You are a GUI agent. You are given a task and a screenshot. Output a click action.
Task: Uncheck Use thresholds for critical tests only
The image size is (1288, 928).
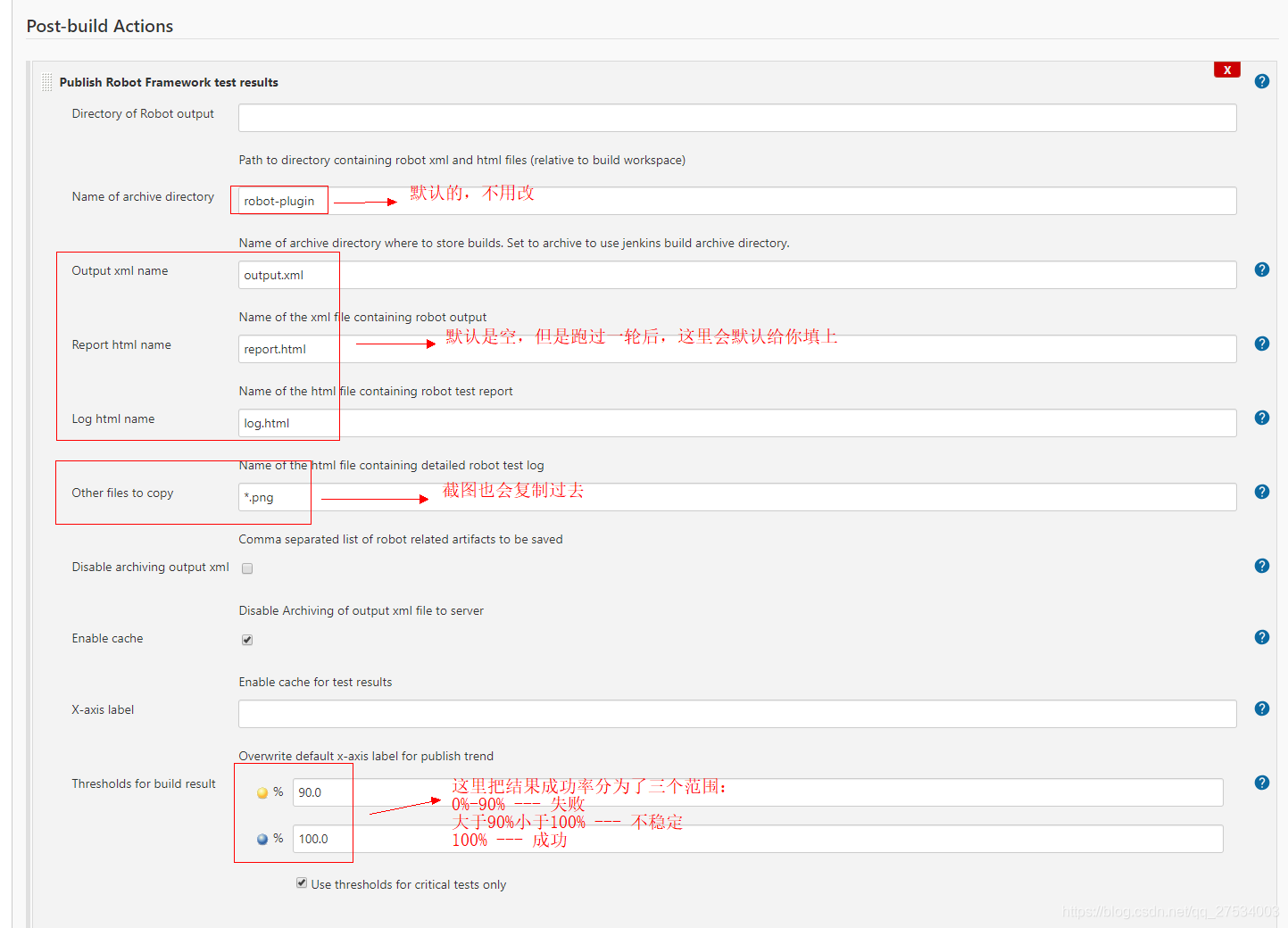pos(302,882)
